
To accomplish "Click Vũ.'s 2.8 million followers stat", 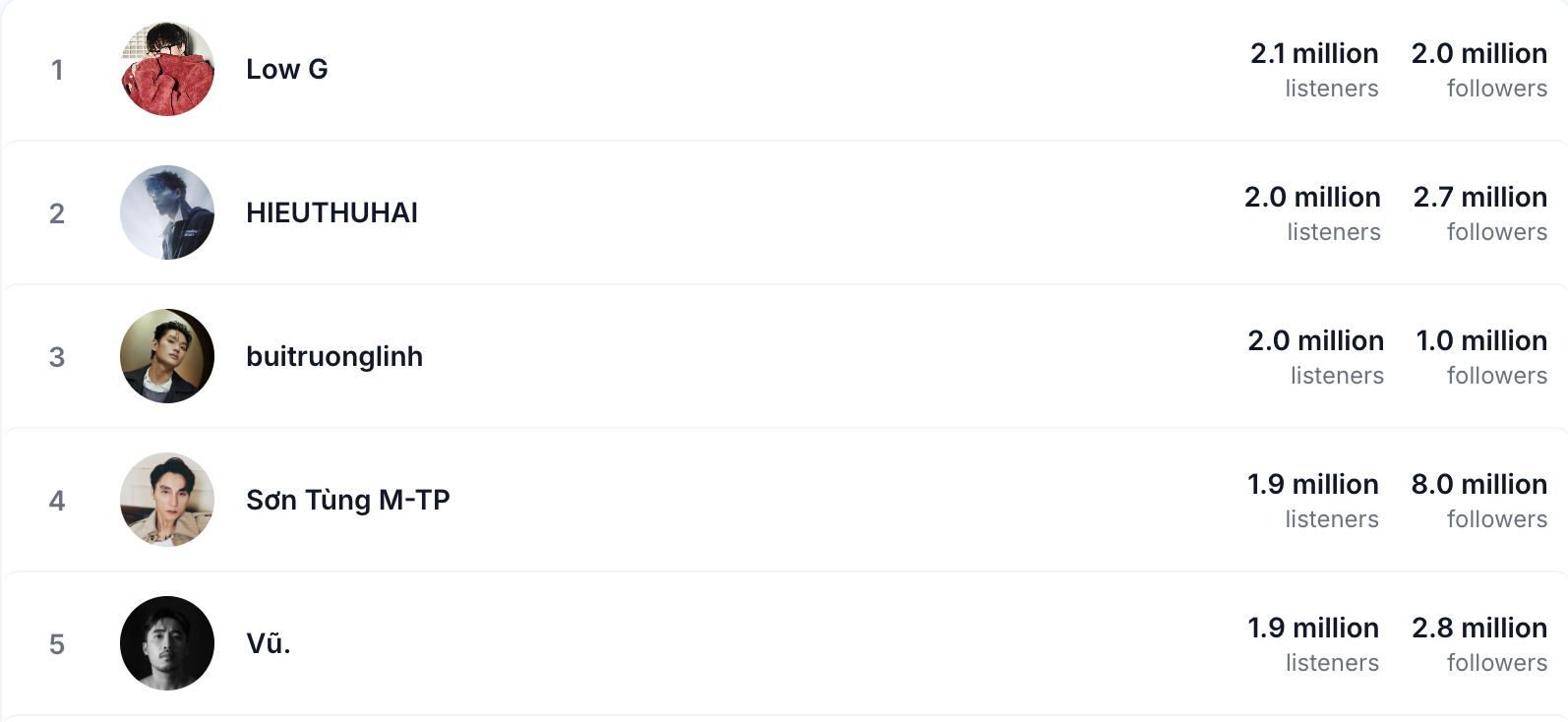I will click(x=1479, y=629).
